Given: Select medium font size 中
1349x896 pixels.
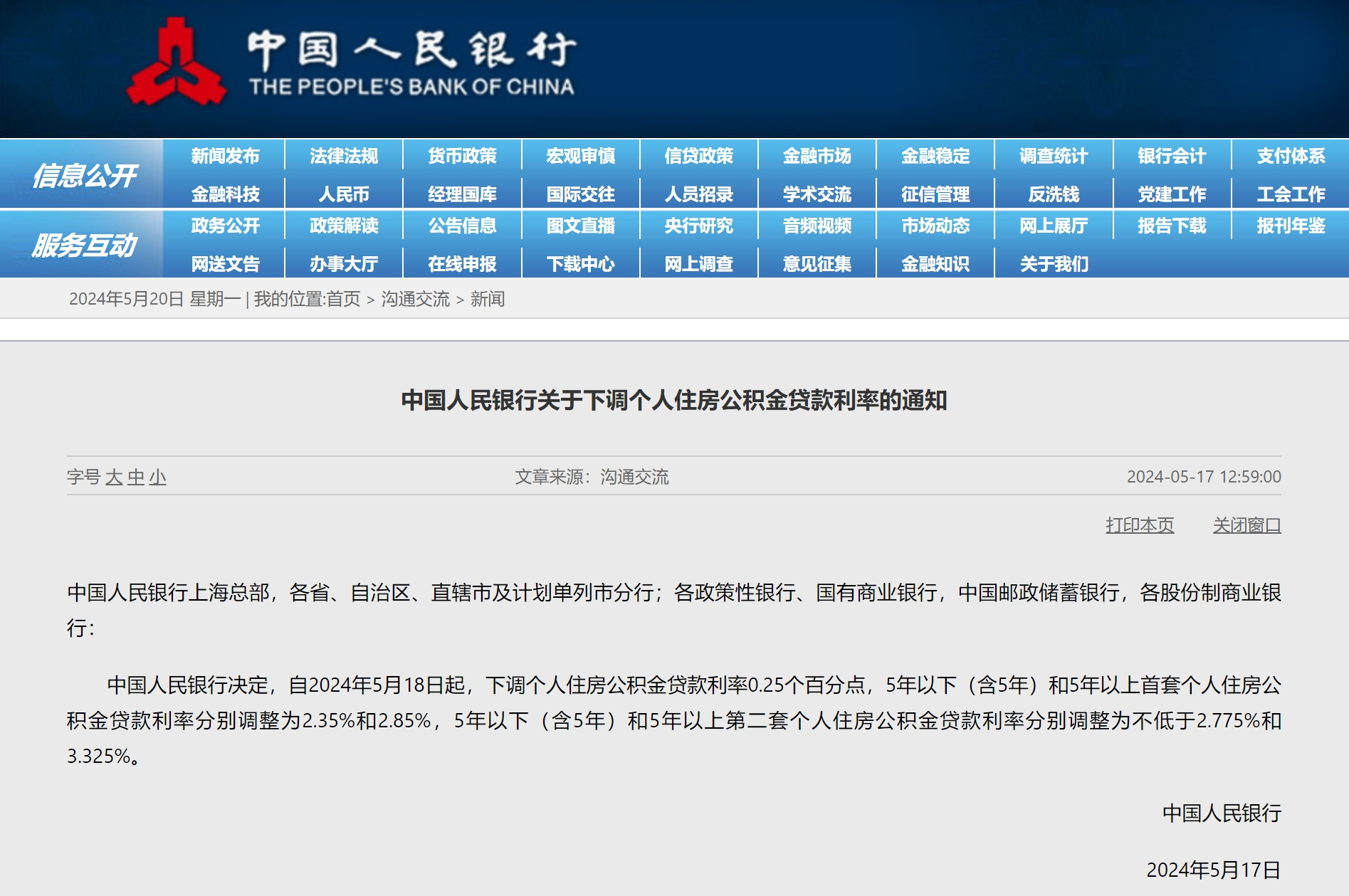Looking at the screenshot, I should tap(135, 478).
